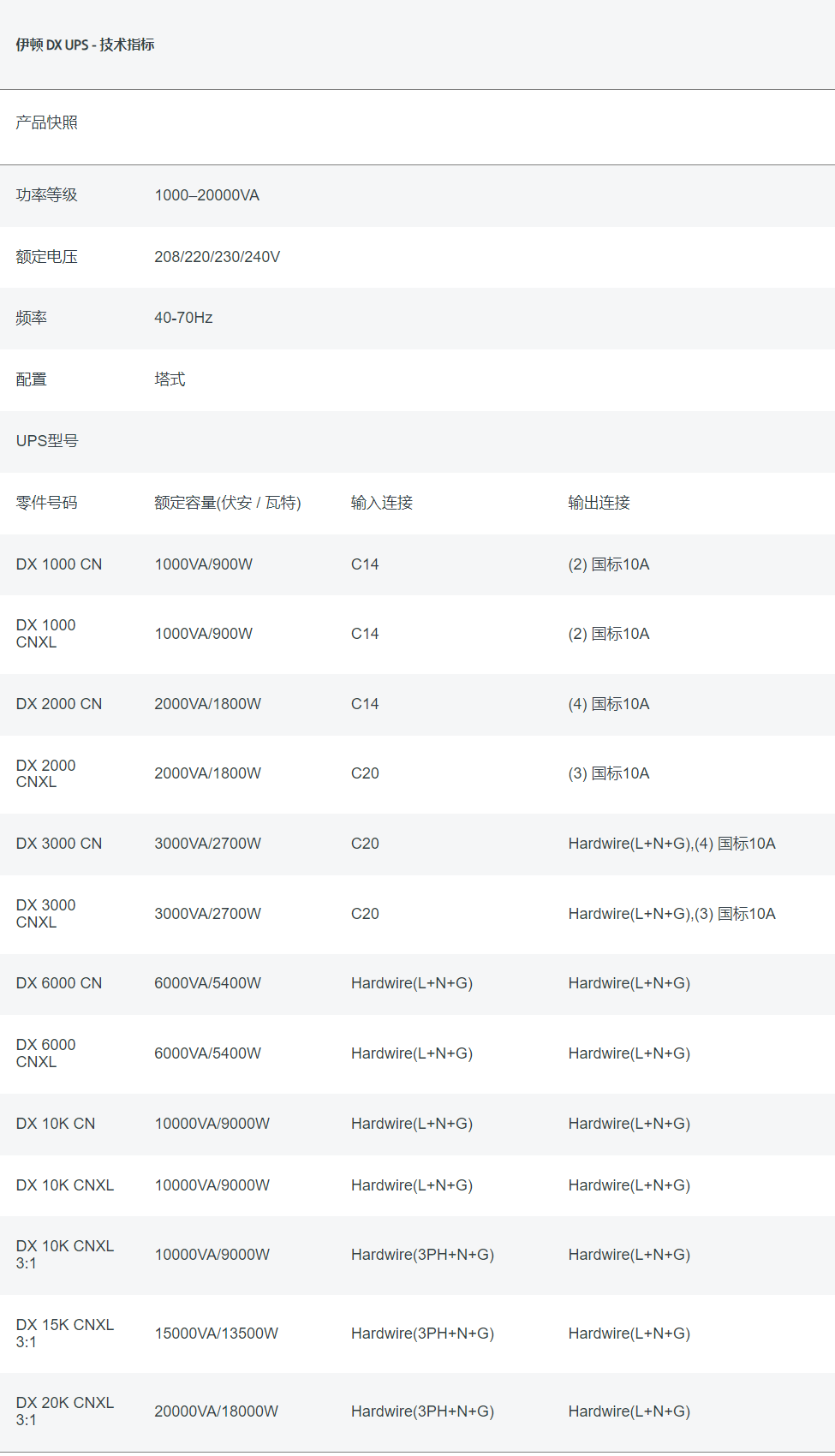Image resolution: width=835 pixels, height=1456 pixels.
Task: Select input 'C20' in the DX 3000 CN row
Action: (365, 844)
